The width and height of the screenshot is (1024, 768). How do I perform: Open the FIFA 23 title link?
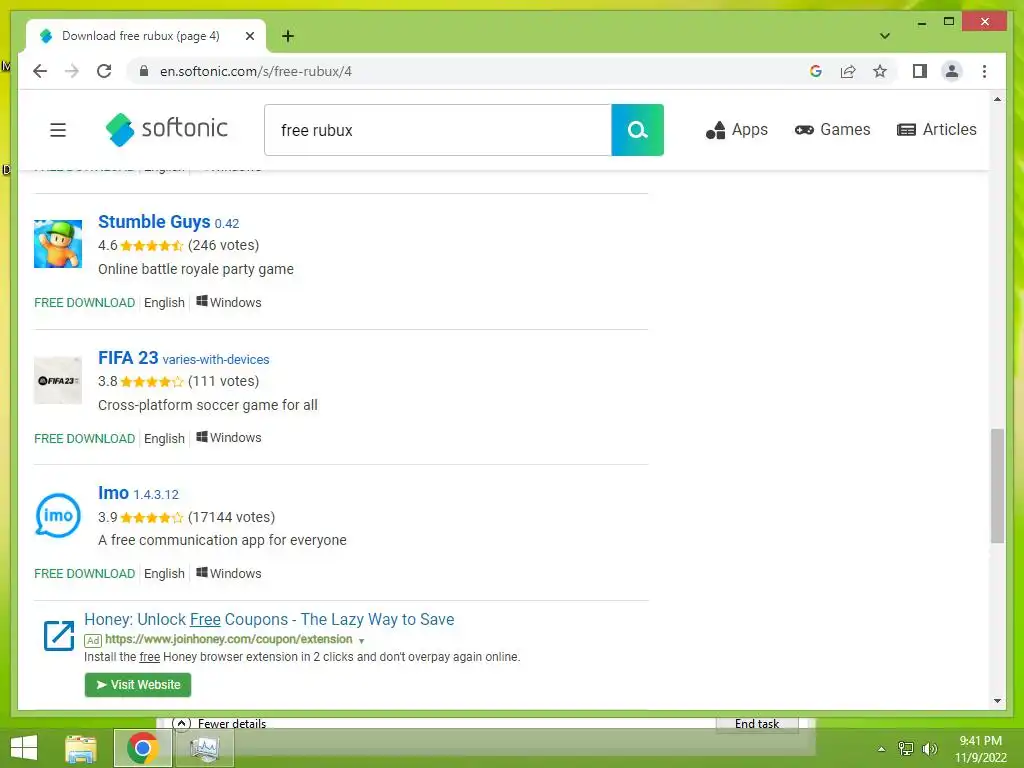pos(128,358)
